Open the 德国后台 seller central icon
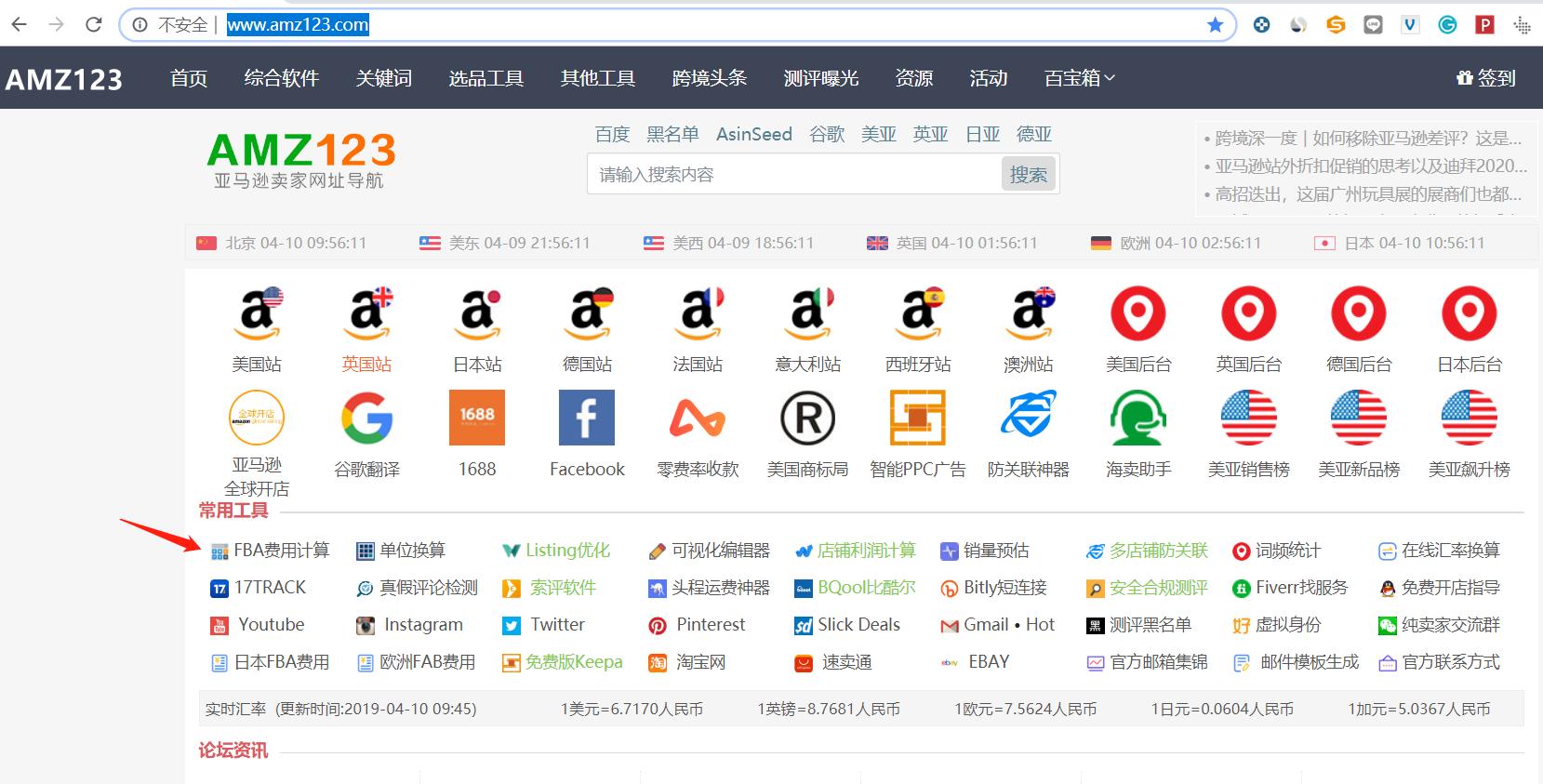 click(1359, 313)
